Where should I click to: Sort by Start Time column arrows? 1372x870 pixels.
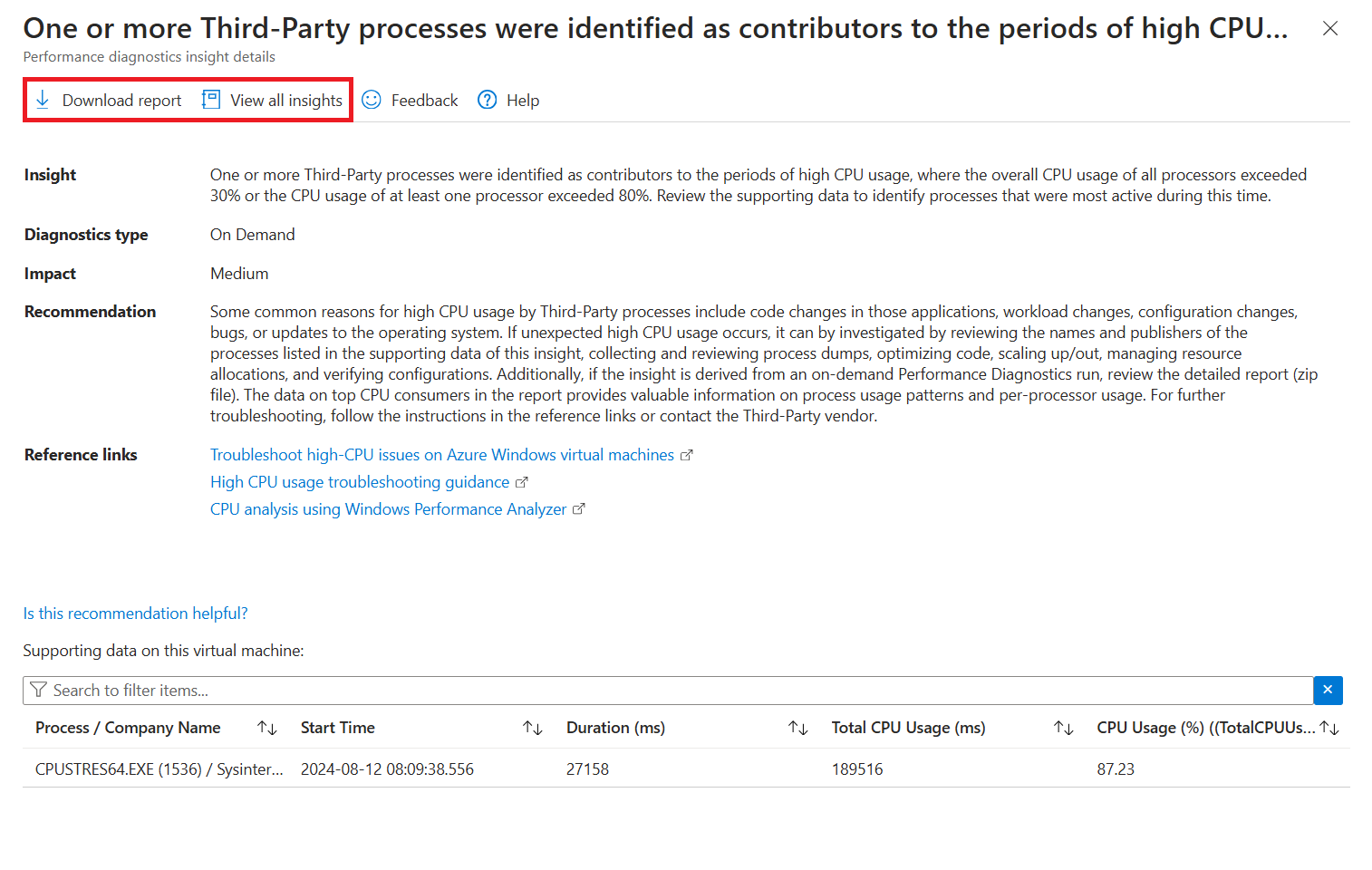(533, 728)
